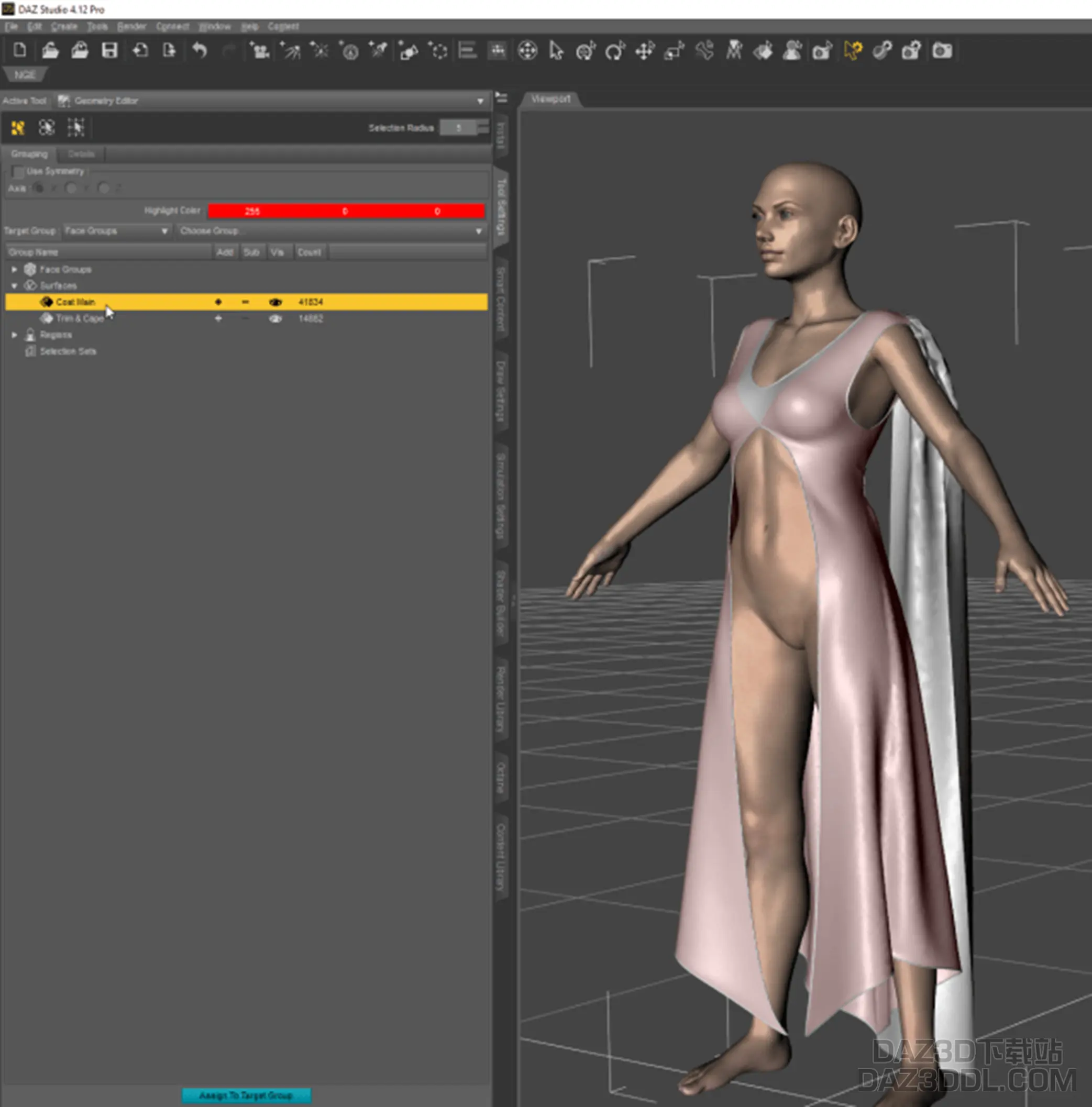
Task: Click the Align lines icon in toolbar
Action: [468, 50]
